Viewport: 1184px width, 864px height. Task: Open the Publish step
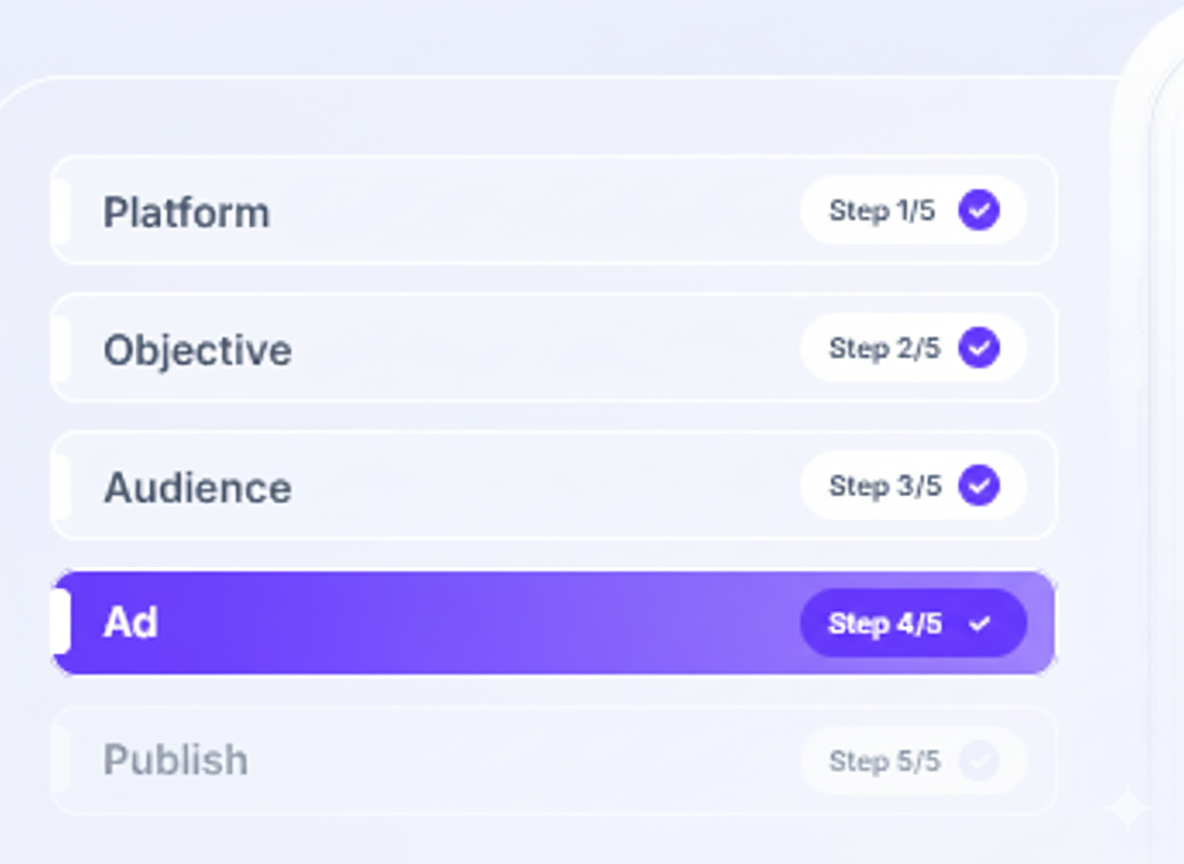[x=450, y=761]
